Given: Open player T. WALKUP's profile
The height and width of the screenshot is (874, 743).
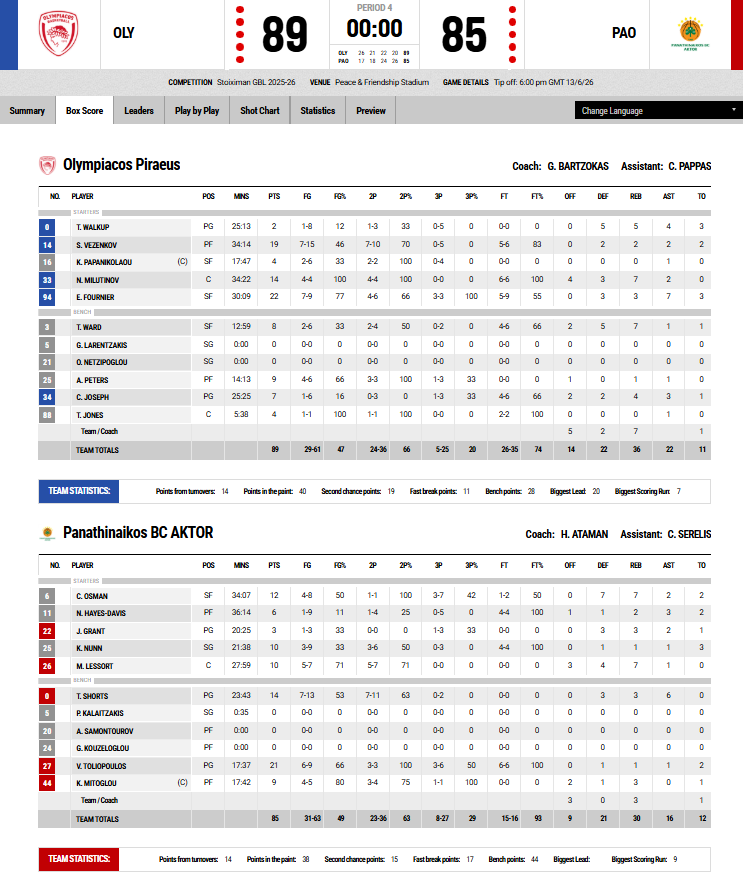Looking at the screenshot, I should click(x=93, y=227).
